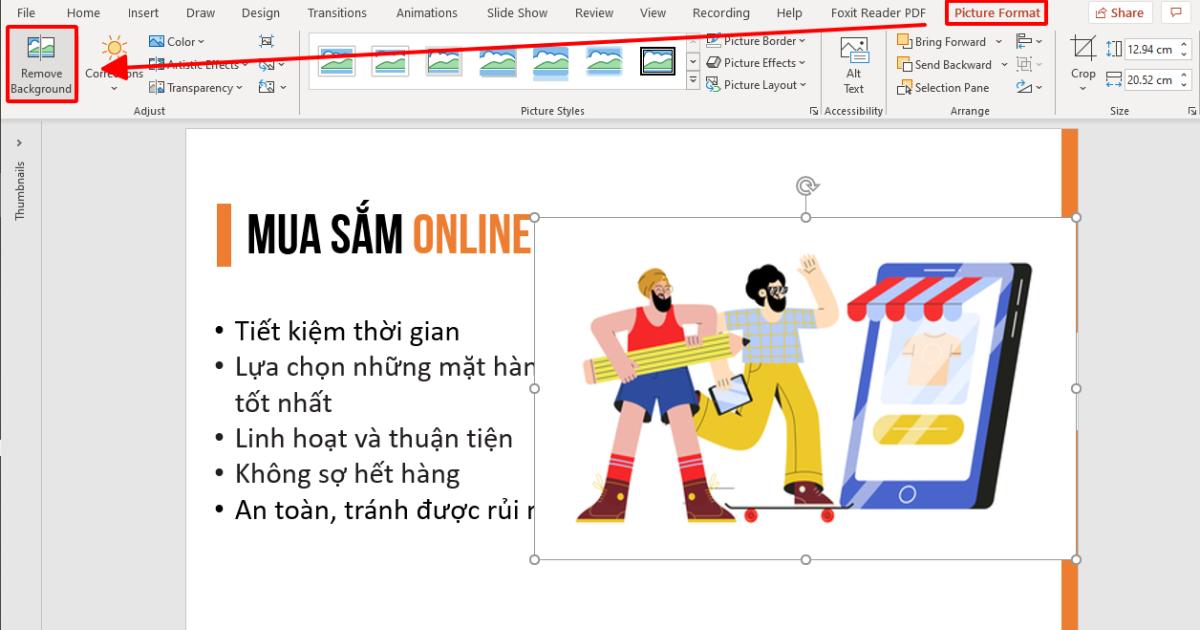
Task: Open the Color dropdown
Action: [x=176, y=42]
